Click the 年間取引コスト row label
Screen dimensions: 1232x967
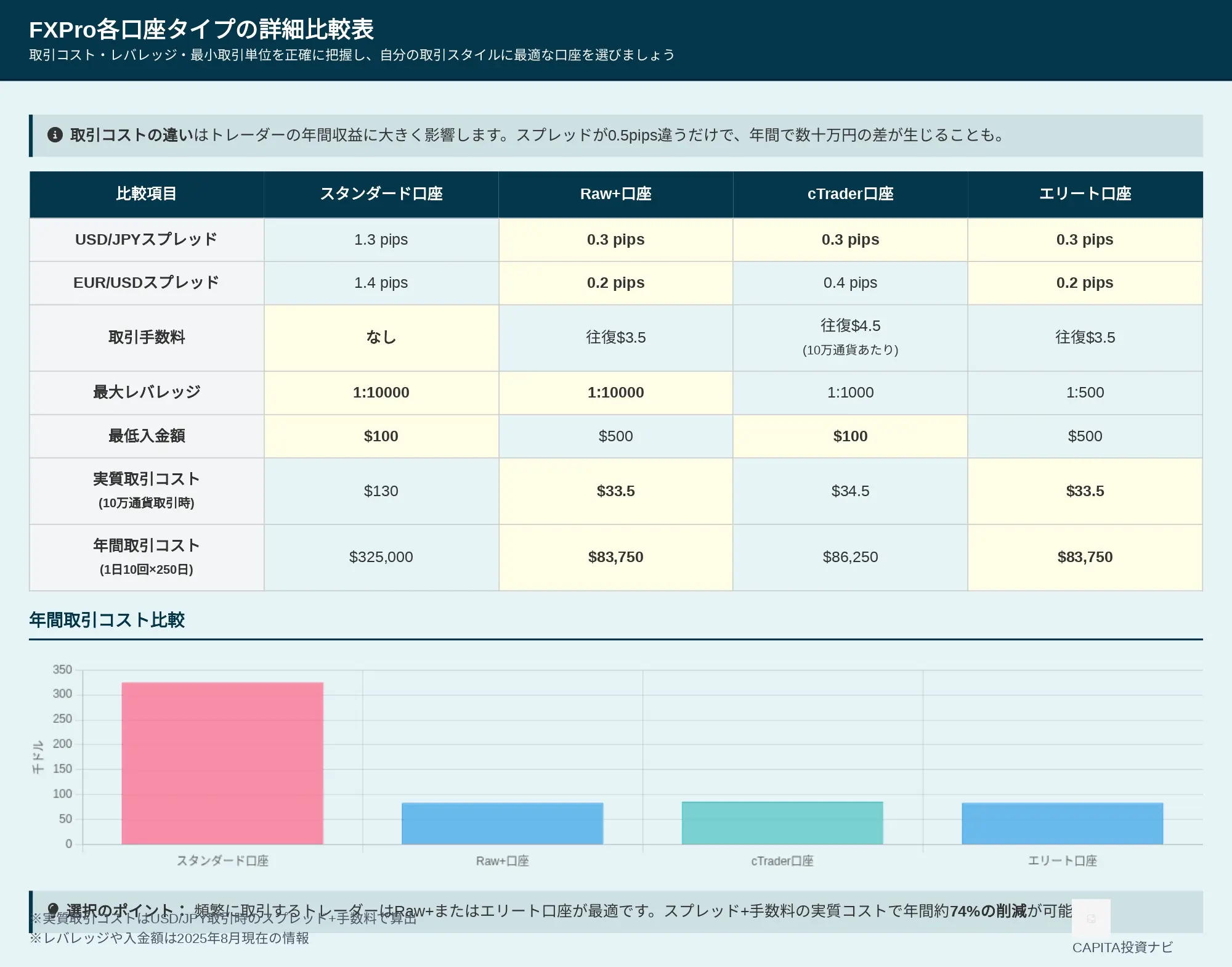pyautogui.click(x=147, y=557)
